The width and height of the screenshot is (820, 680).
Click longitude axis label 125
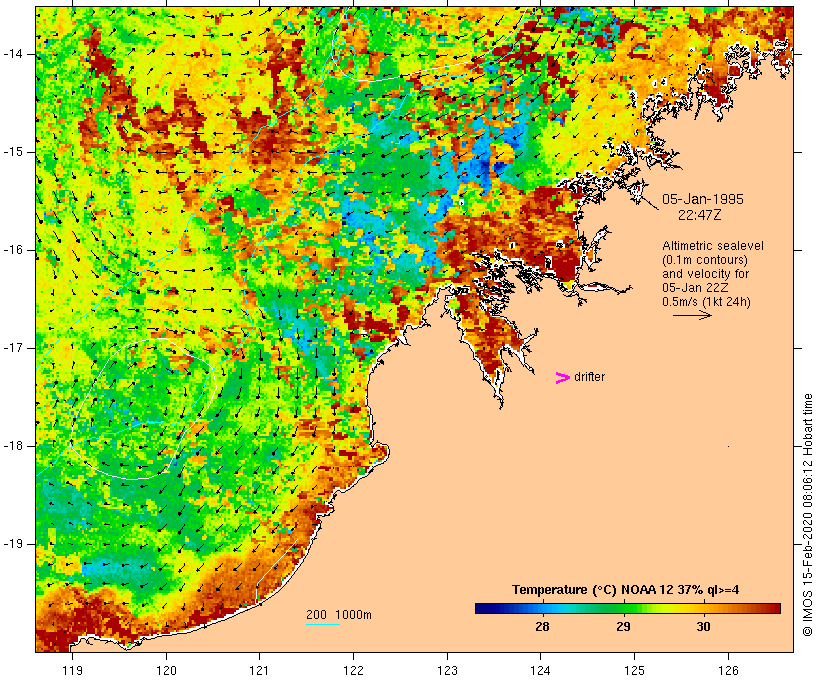[x=634, y=670]
